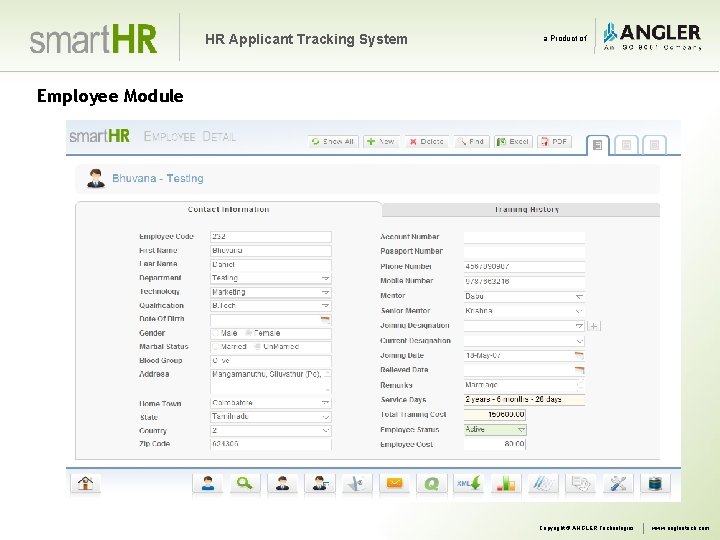Screen dimensions: 720x540
Task: Click the pushpin icon in bottom toolbar
Action: click(357, 484)
